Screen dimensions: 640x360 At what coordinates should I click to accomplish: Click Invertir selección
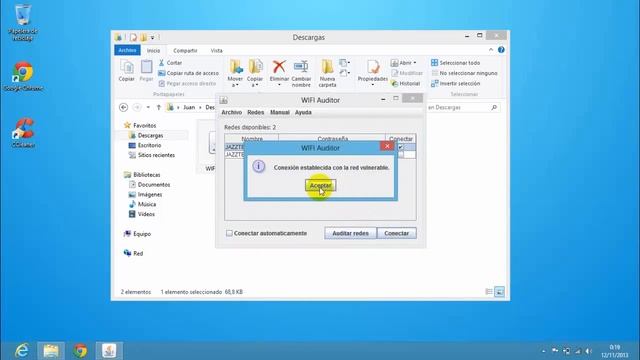tap(456, 83)
